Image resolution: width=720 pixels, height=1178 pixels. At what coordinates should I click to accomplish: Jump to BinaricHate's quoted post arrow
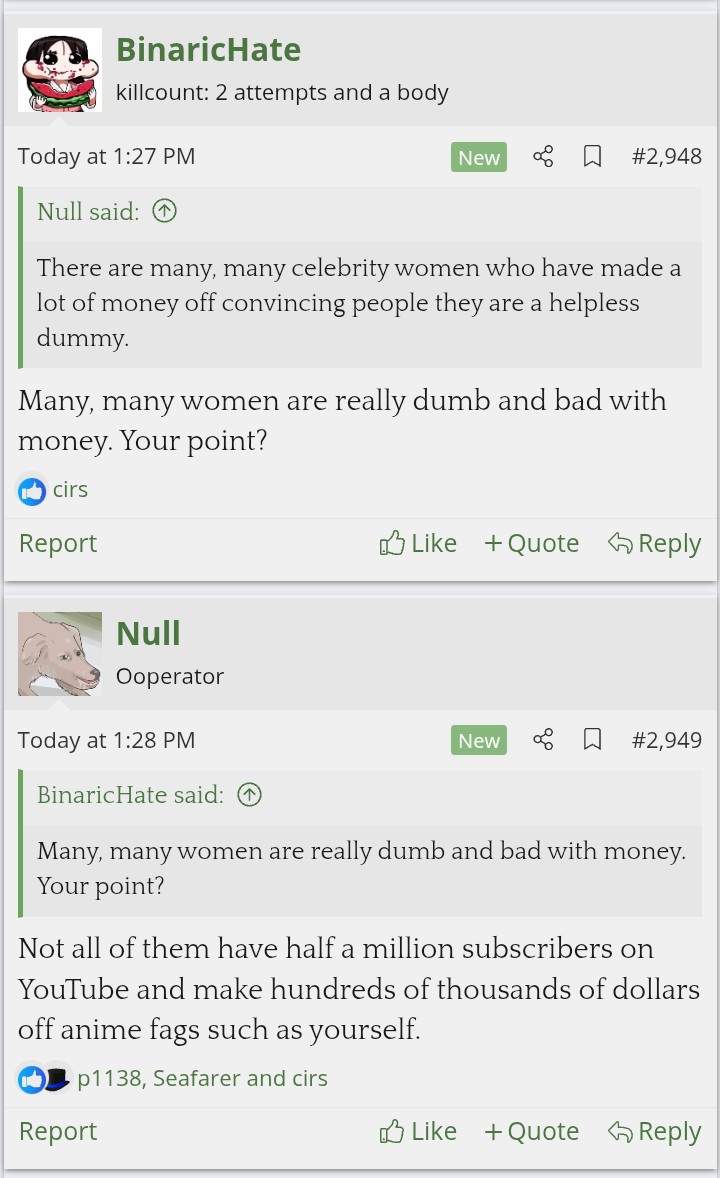249,795
